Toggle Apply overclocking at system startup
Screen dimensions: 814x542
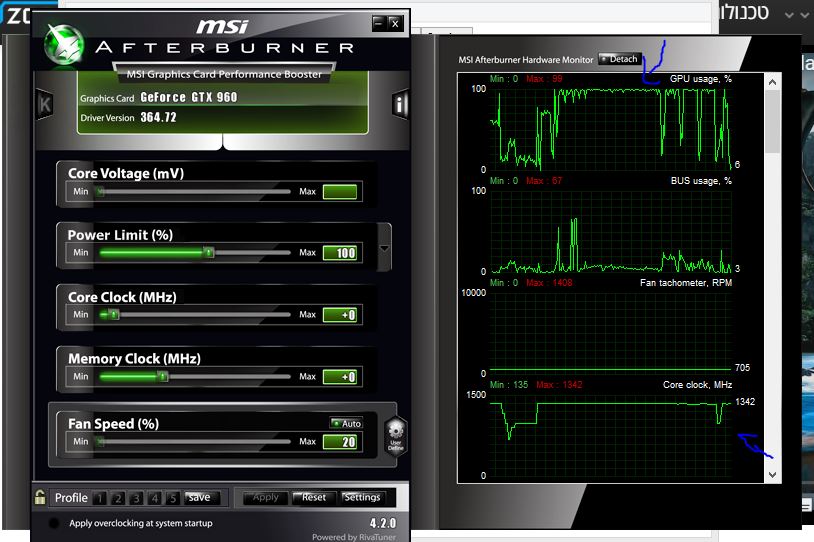[53, 523]
